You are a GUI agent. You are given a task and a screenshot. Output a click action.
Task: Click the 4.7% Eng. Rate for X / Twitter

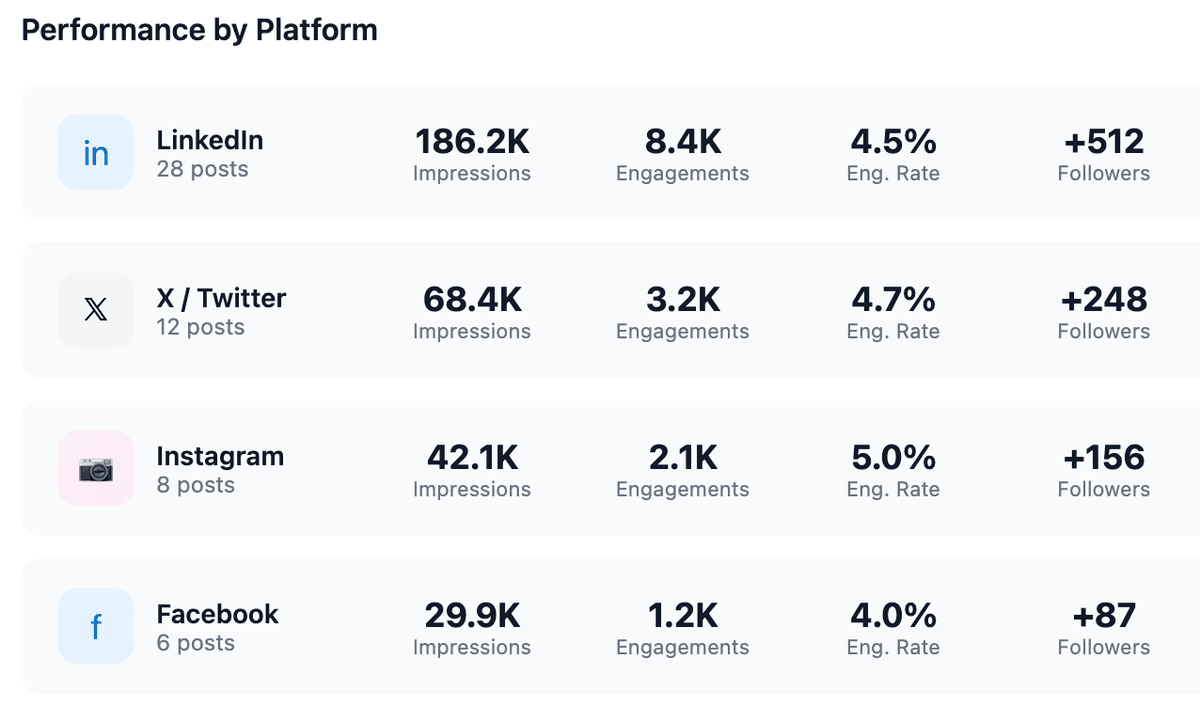pos(893,300)
